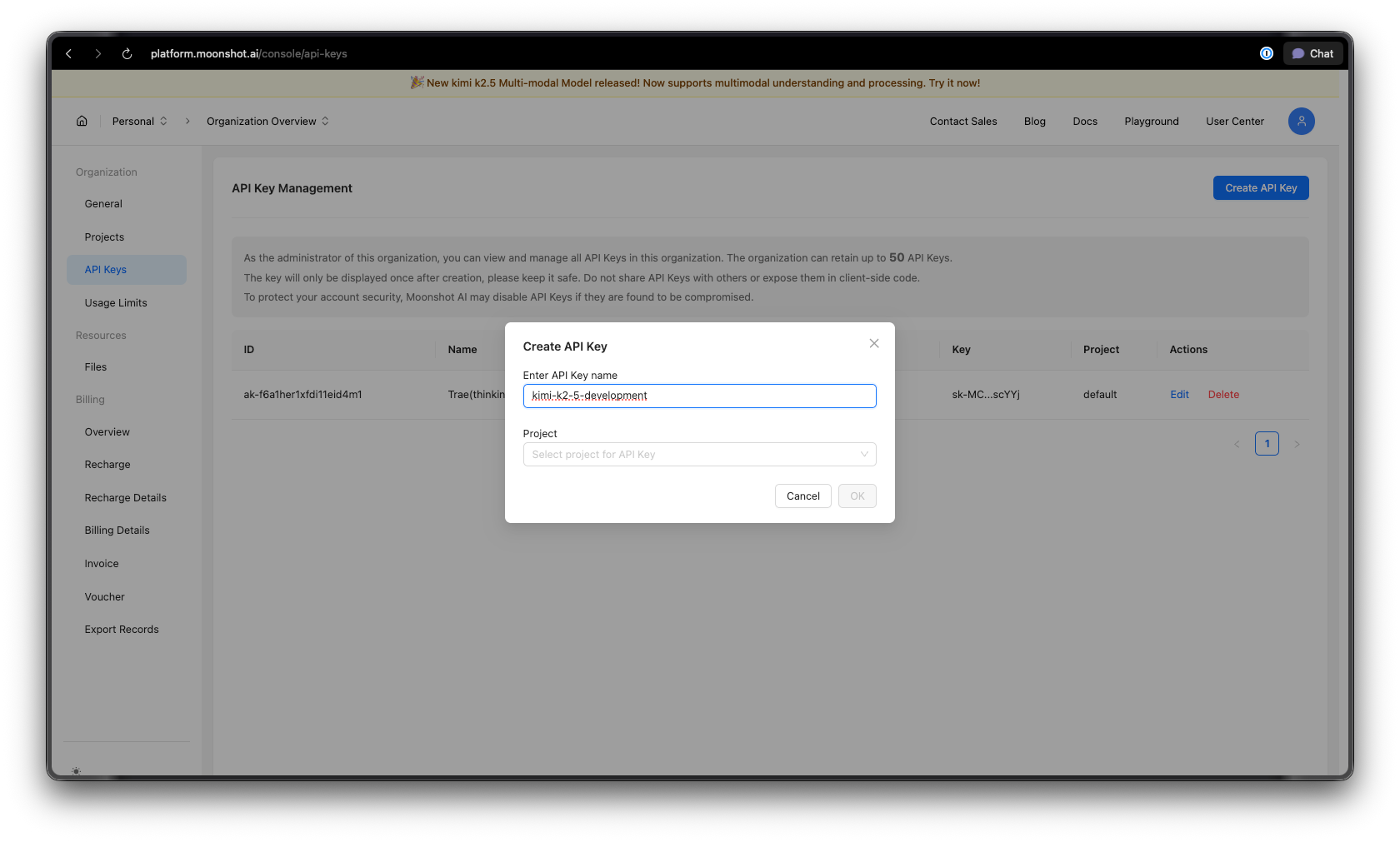Screen dimensions: 1400x842
Task: Delete the existing API key row
Action: pos(1223,394)
